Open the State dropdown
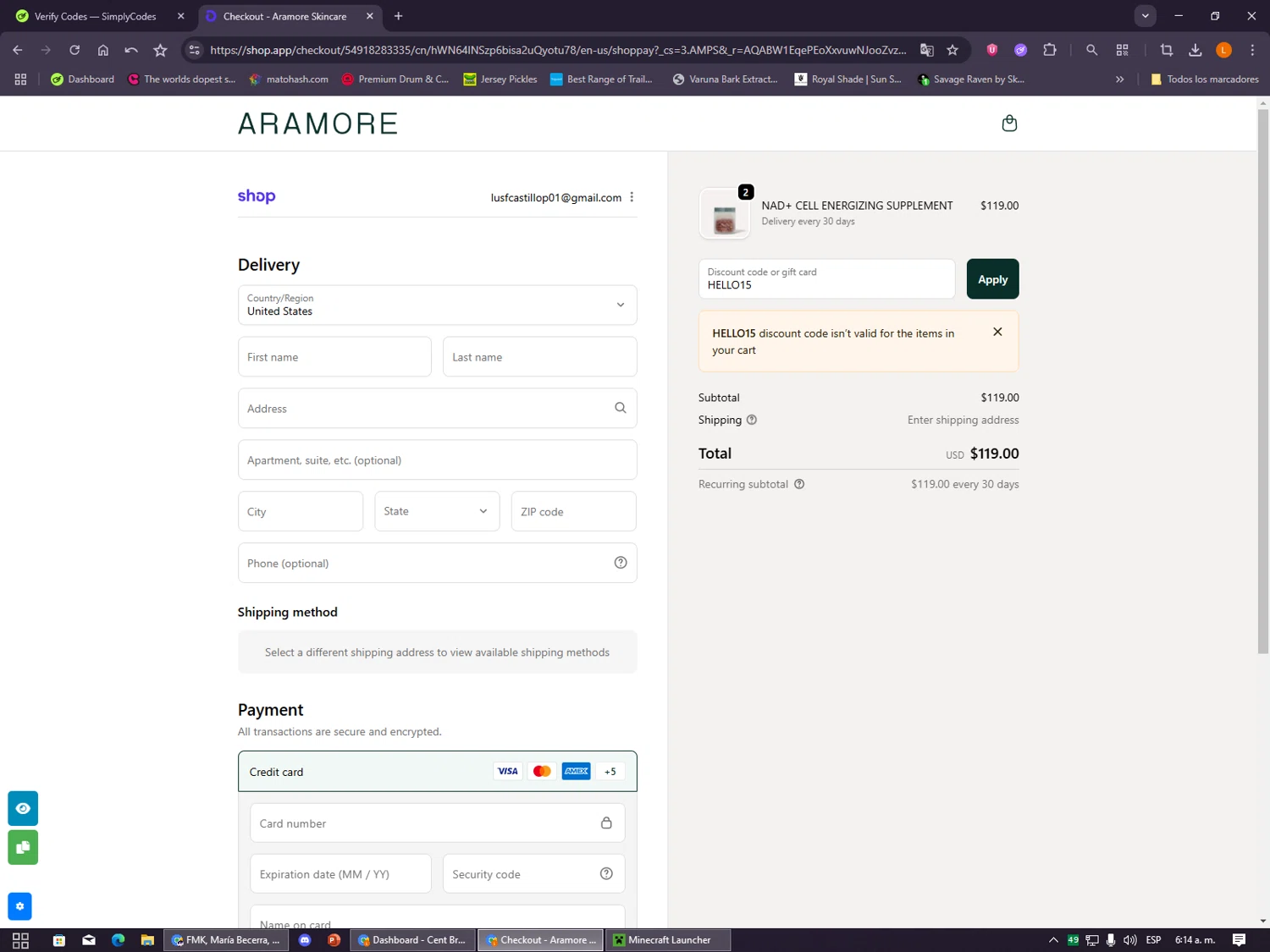Image resolution: width=1270 pixels, height=952 pixels. click(437, 511)
